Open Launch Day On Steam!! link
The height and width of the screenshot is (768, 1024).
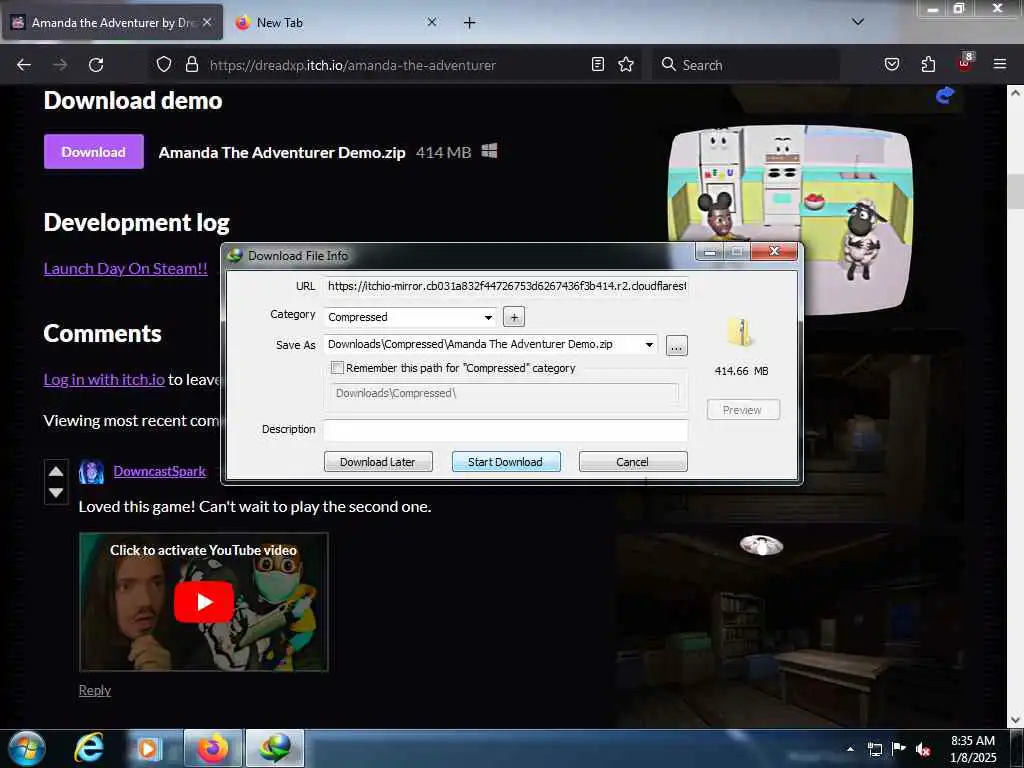click(125, 268)
